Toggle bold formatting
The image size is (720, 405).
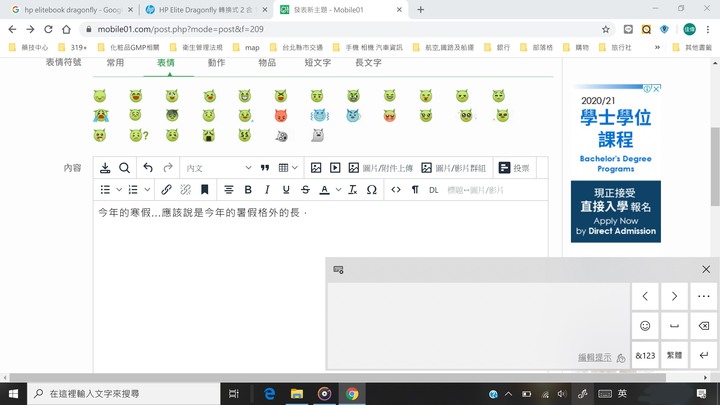pyautogui.click(x=248, y=190)
